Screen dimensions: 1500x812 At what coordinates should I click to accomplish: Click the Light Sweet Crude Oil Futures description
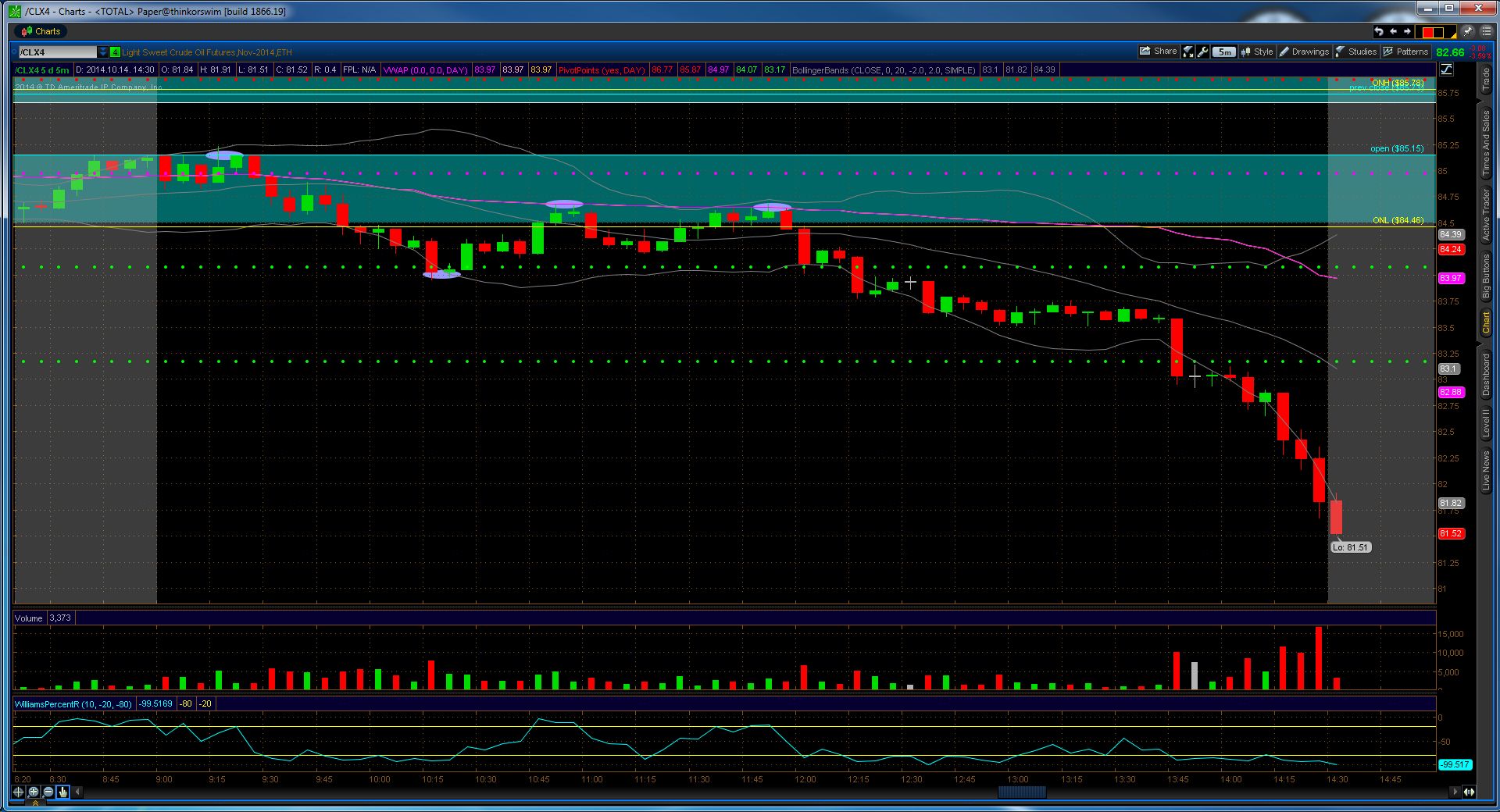pos(207,52)
